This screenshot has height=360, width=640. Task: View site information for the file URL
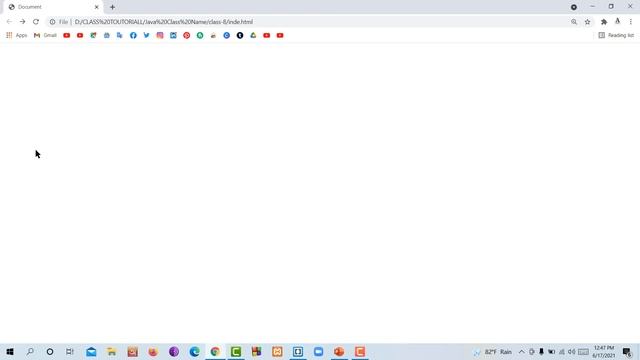point(52,22)
